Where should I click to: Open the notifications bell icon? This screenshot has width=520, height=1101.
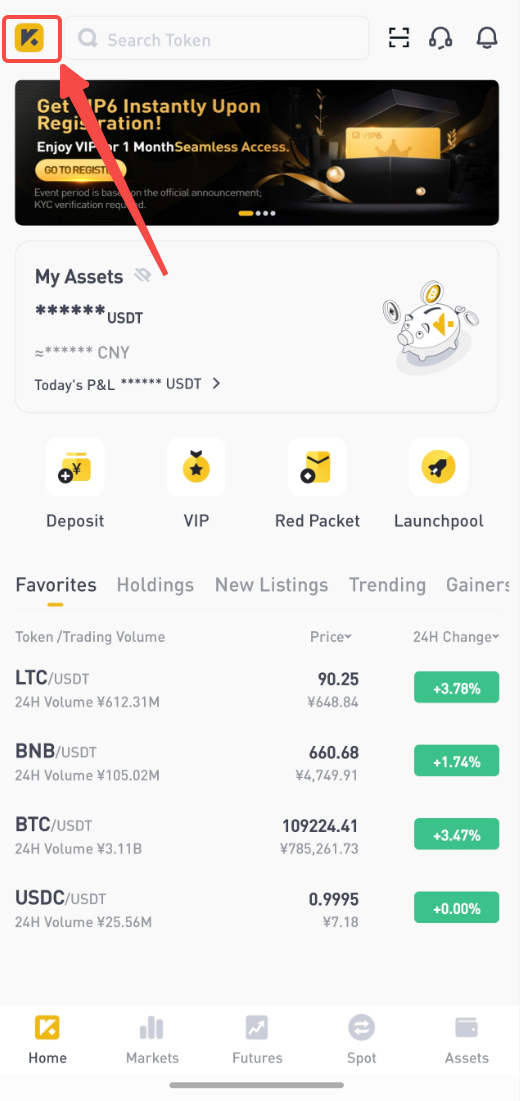486,38
